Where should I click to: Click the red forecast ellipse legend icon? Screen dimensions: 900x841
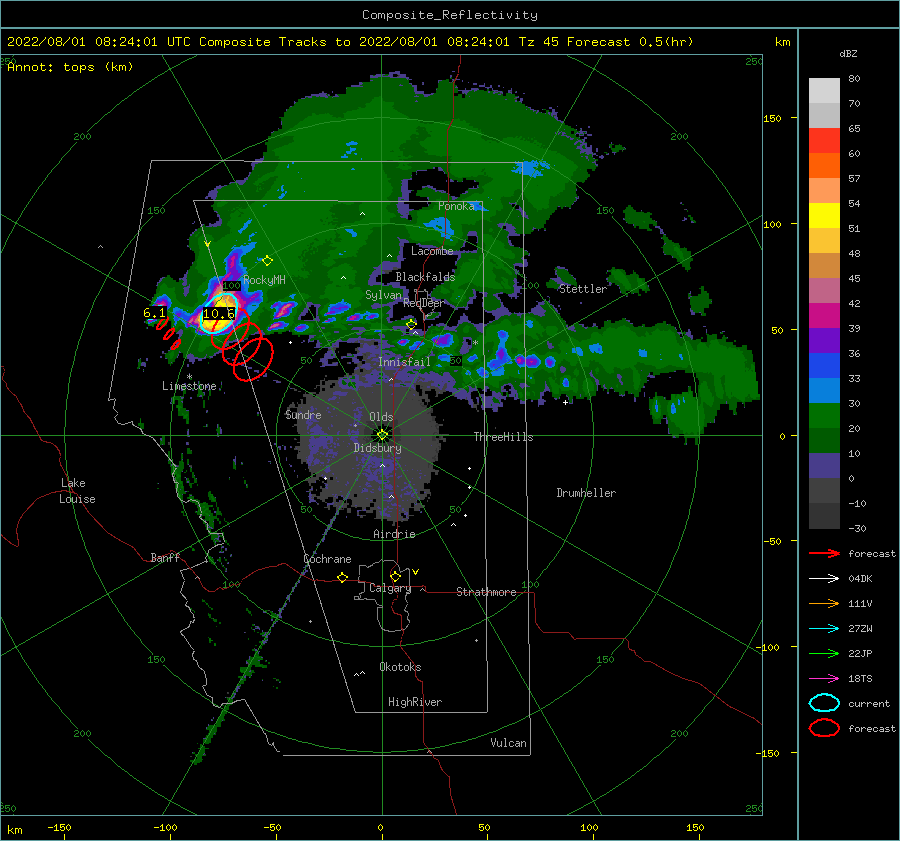(824, 728)
